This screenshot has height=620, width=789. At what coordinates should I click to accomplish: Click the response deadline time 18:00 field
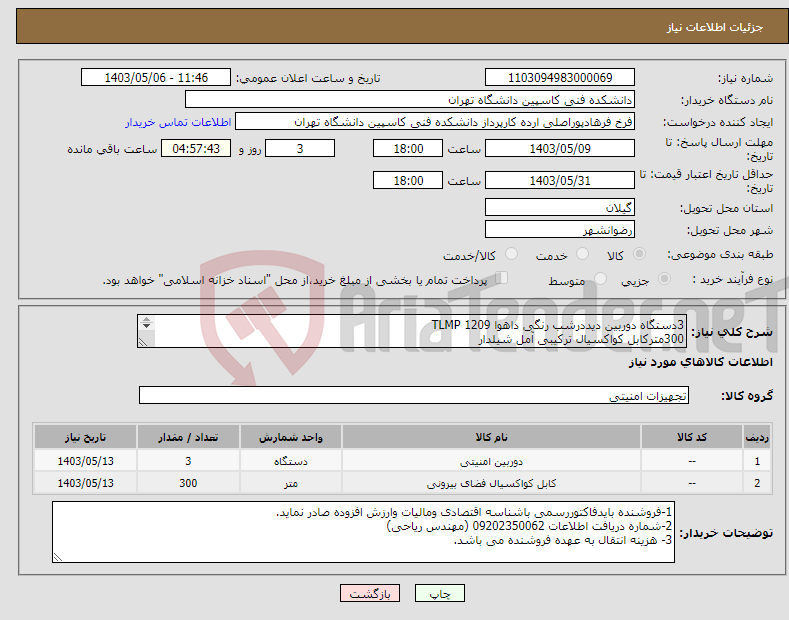click(408, 148)
